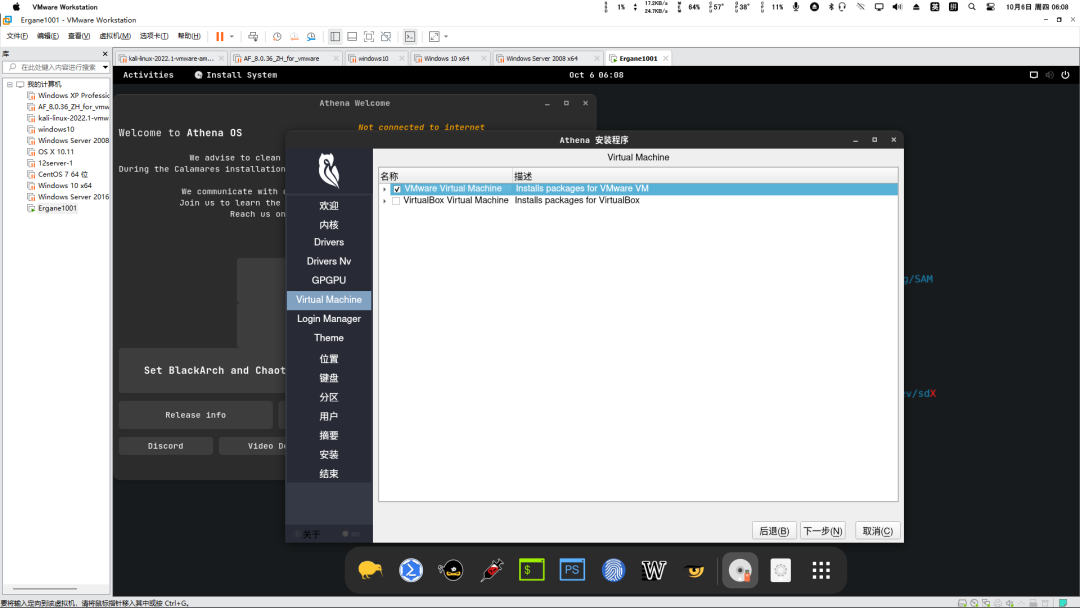Click the GNOME screen icon in top bar
1080x608 pixels.
(x=1034, y=75)
